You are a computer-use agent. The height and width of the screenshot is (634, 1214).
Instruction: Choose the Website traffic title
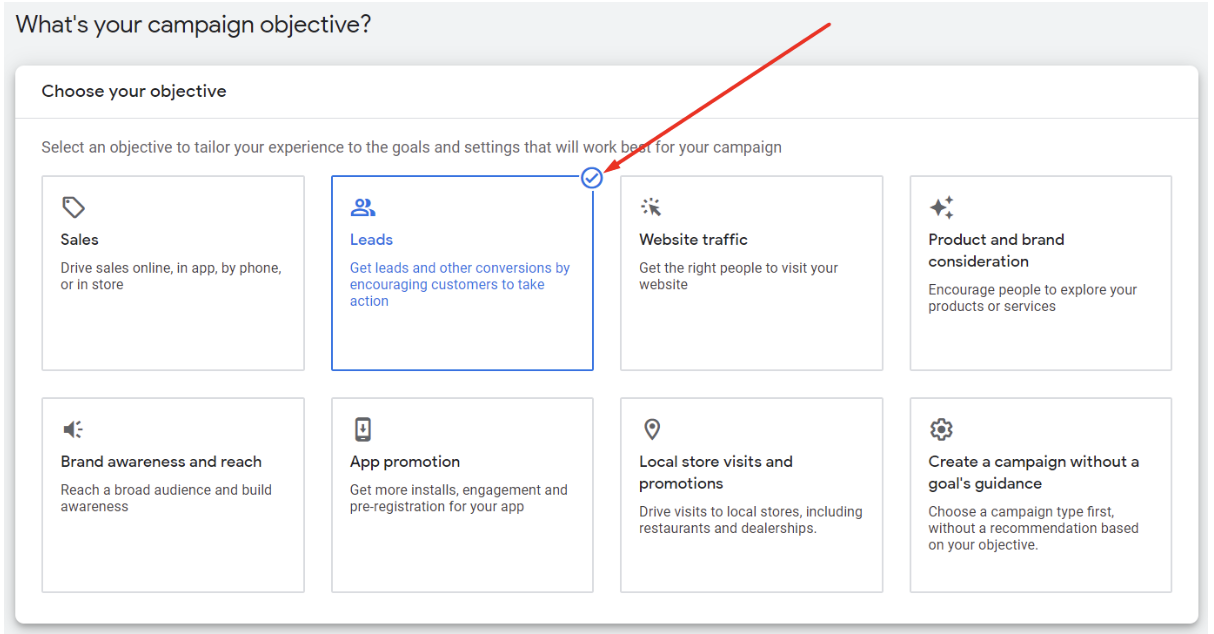point(693,239)
